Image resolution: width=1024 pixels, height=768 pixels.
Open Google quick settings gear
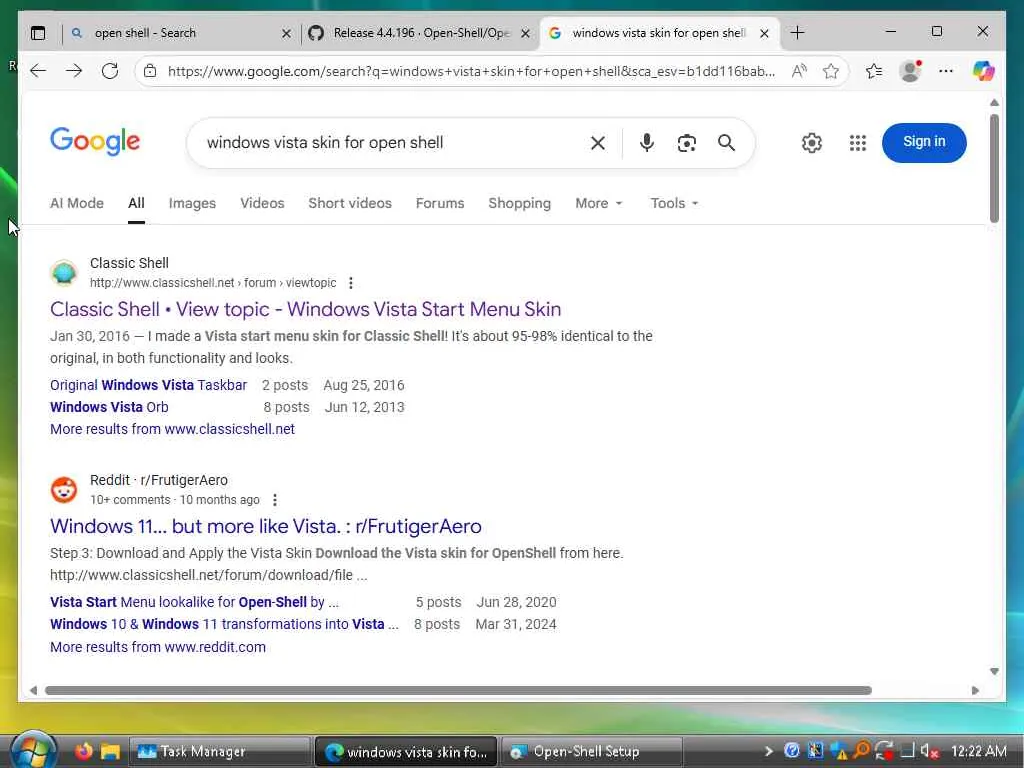click(811, 143)
